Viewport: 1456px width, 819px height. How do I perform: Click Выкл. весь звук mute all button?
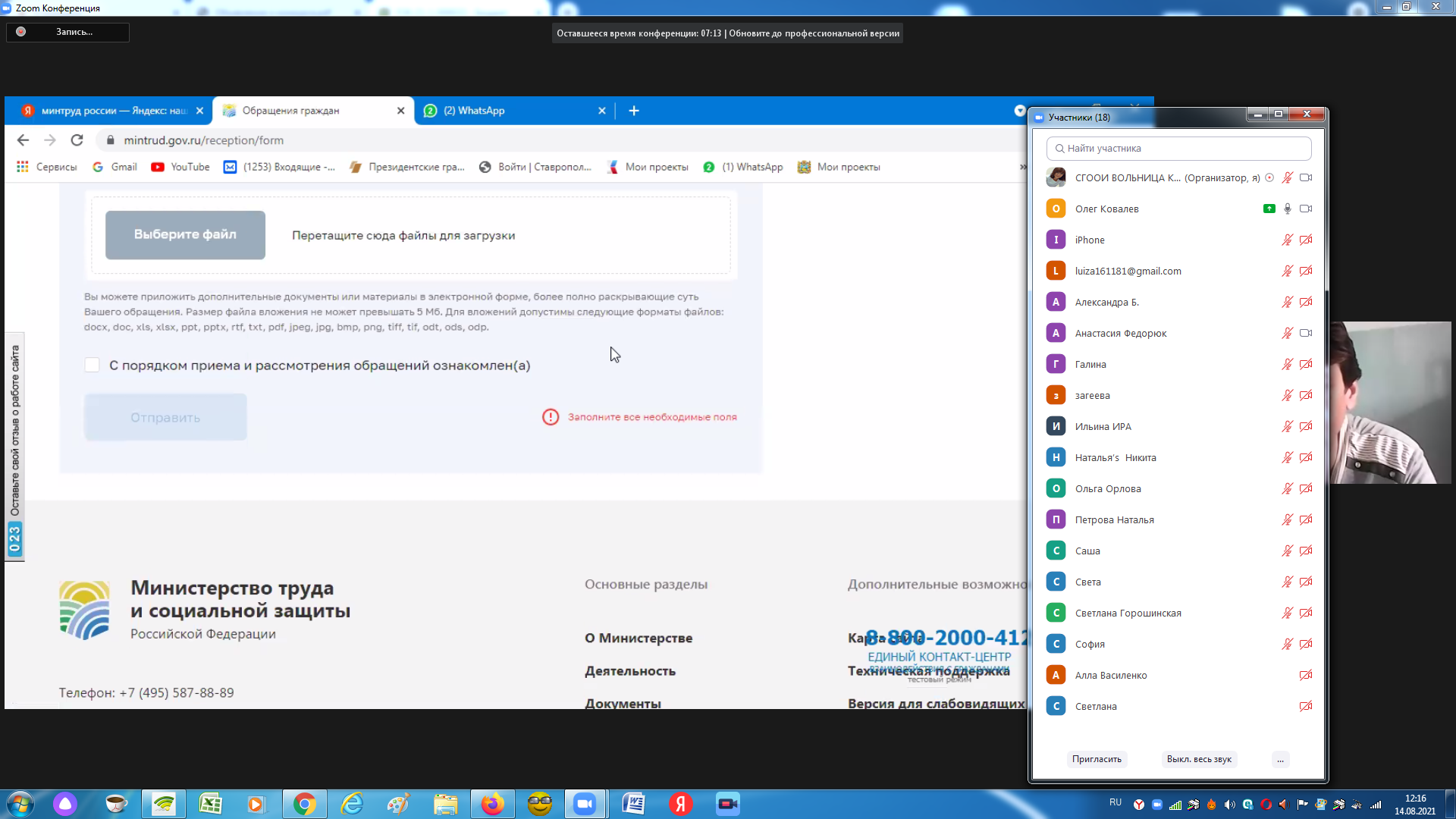click(1199, 759)
